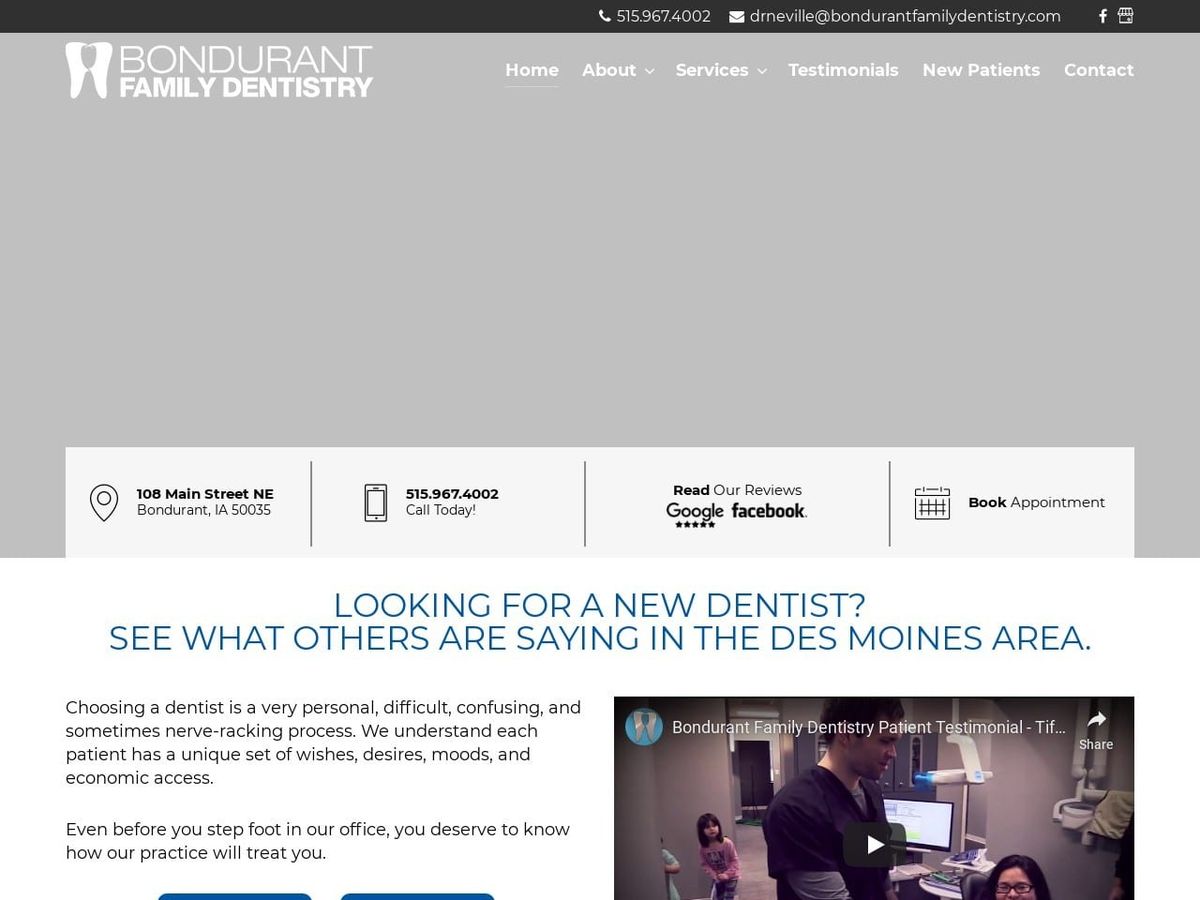Email drneville@bondurantfamilydentistry.com
The width and height of the screenshot is (1200, 900).
(905, 16)
